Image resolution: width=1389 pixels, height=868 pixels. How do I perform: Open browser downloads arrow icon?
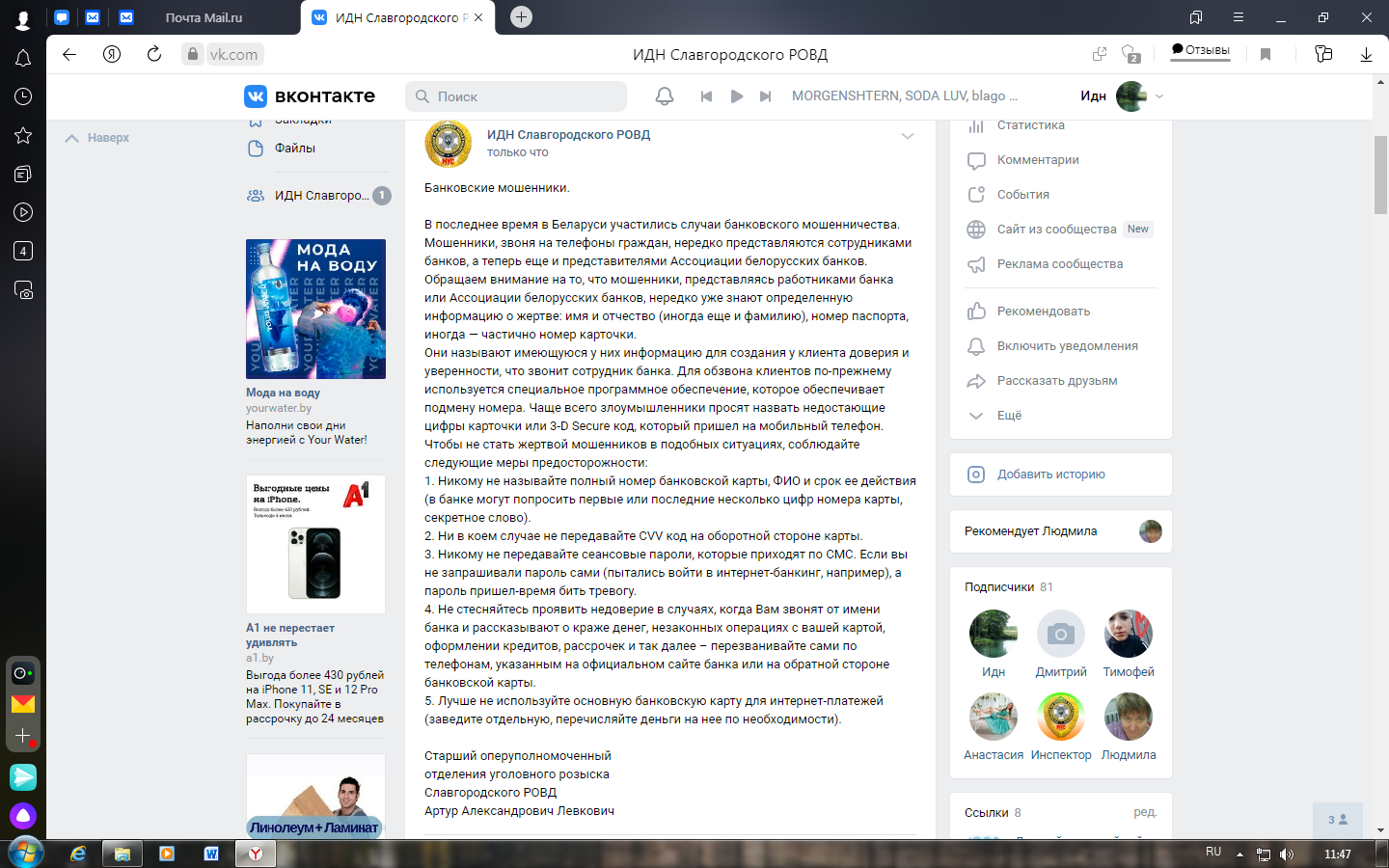click(x=1366, y=54)
